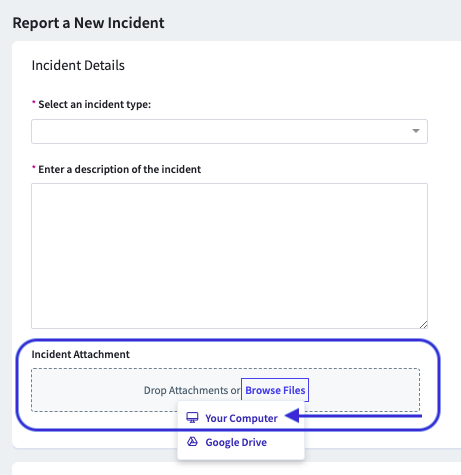The height and width of the screenshot is (475, 461).
Task: Click the textarea resize handle corner
Action: (x=423, y=324)
